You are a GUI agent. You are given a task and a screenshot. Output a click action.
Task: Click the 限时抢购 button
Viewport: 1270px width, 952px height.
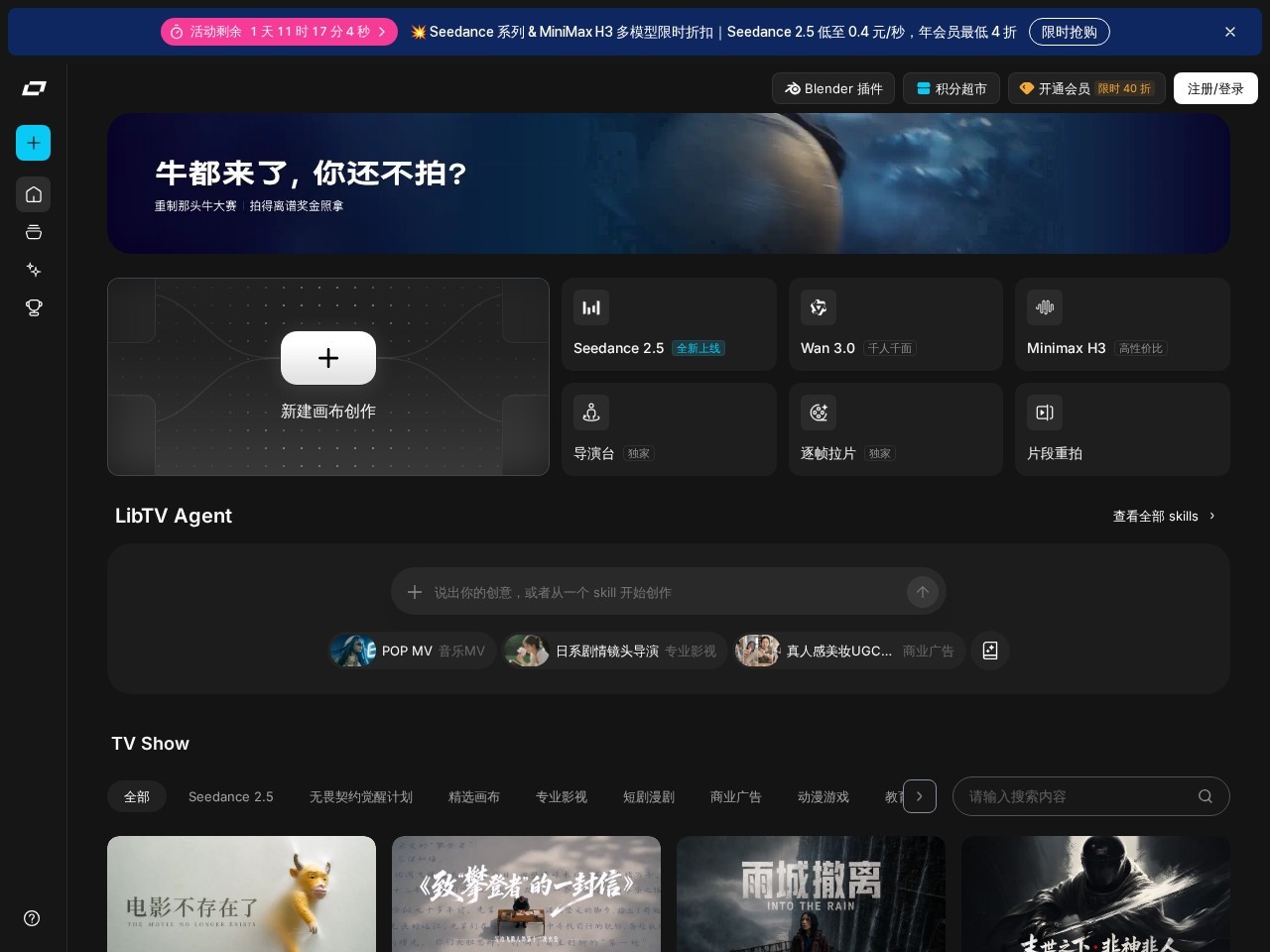click(1070, 32)
